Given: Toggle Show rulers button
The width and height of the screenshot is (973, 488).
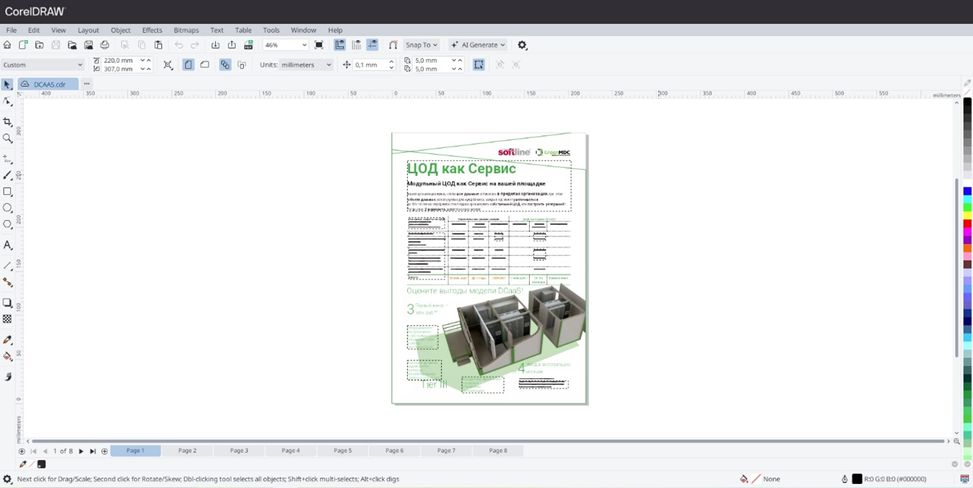Looking at the screenshot, I should tap(340, 45).
